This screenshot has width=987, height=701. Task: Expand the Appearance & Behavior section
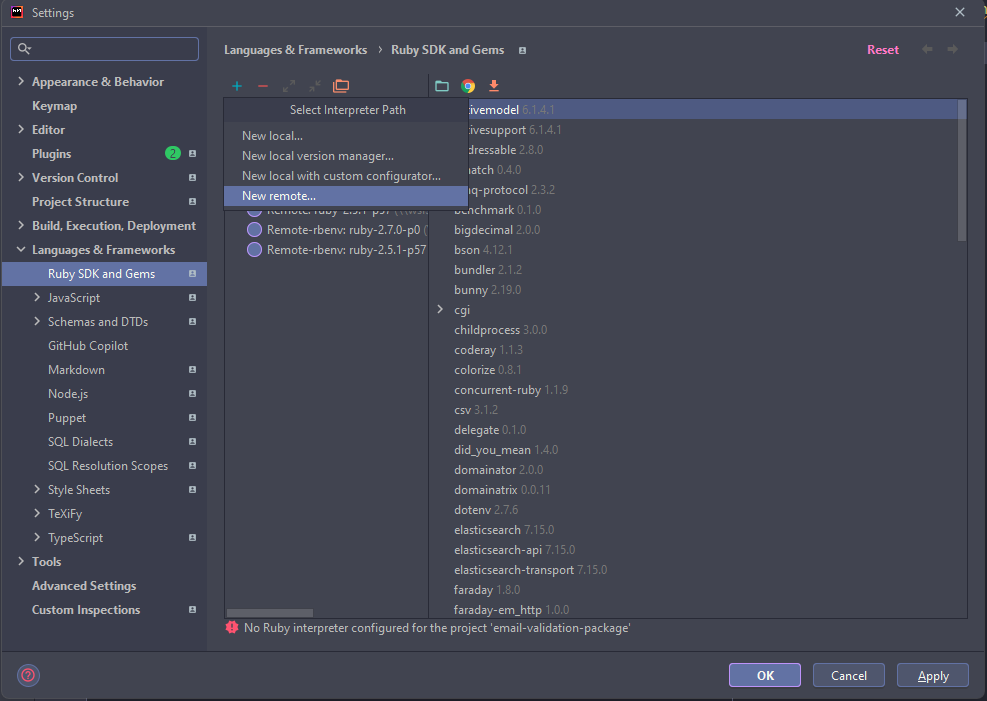pyautogui.click(x=22, y=81)
